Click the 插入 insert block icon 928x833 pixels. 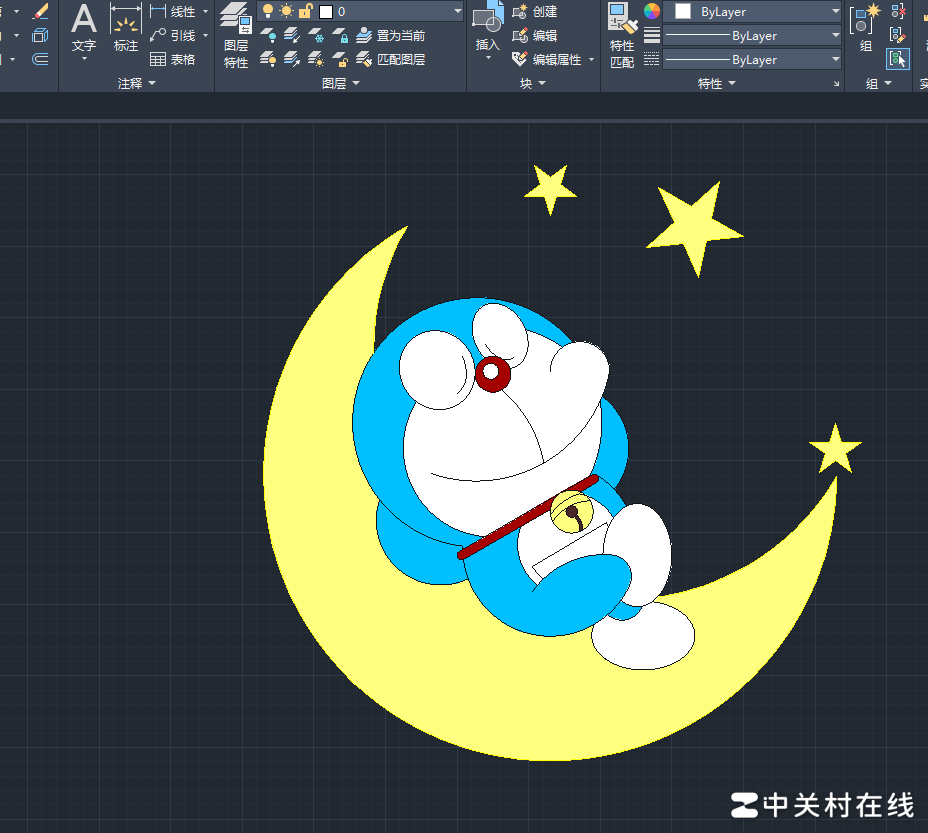487,28
